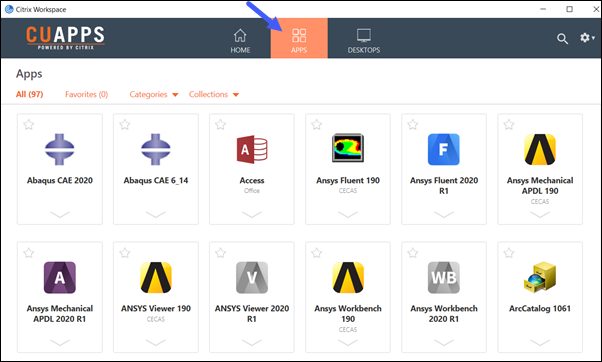Expand details chevron under Ansys Fluent 190

click(348, 214)
